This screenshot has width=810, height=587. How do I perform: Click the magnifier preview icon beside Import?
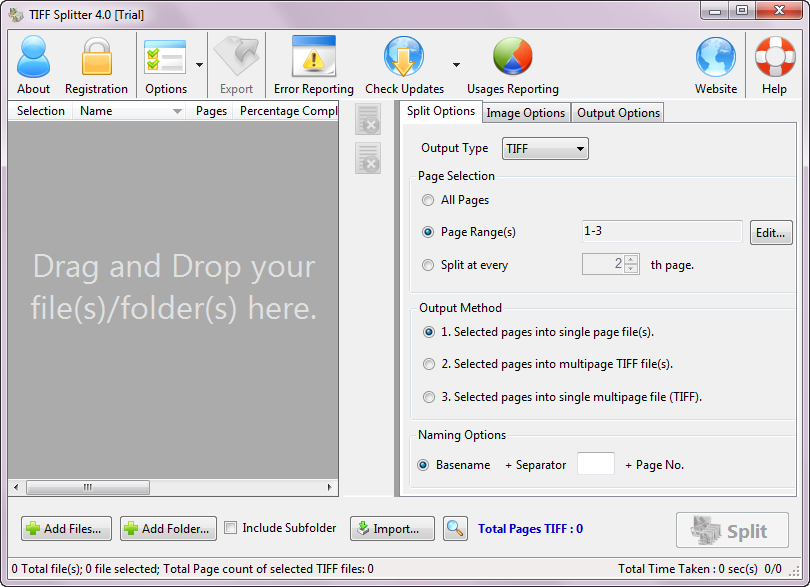(455, 529)
